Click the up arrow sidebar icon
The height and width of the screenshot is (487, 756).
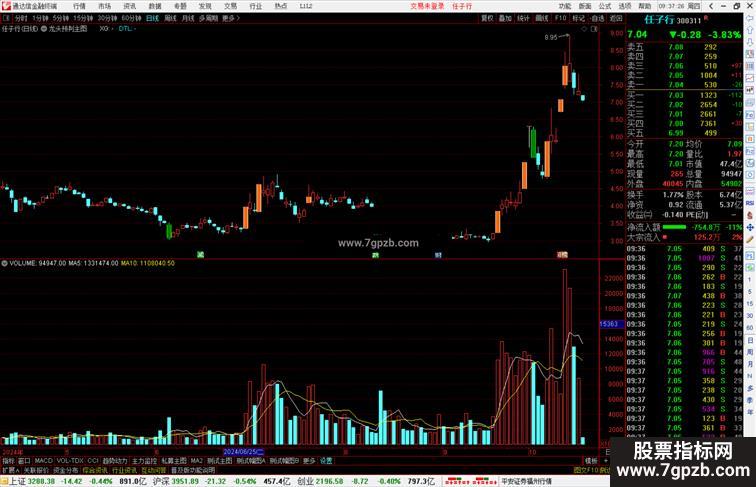pos(750,30)
